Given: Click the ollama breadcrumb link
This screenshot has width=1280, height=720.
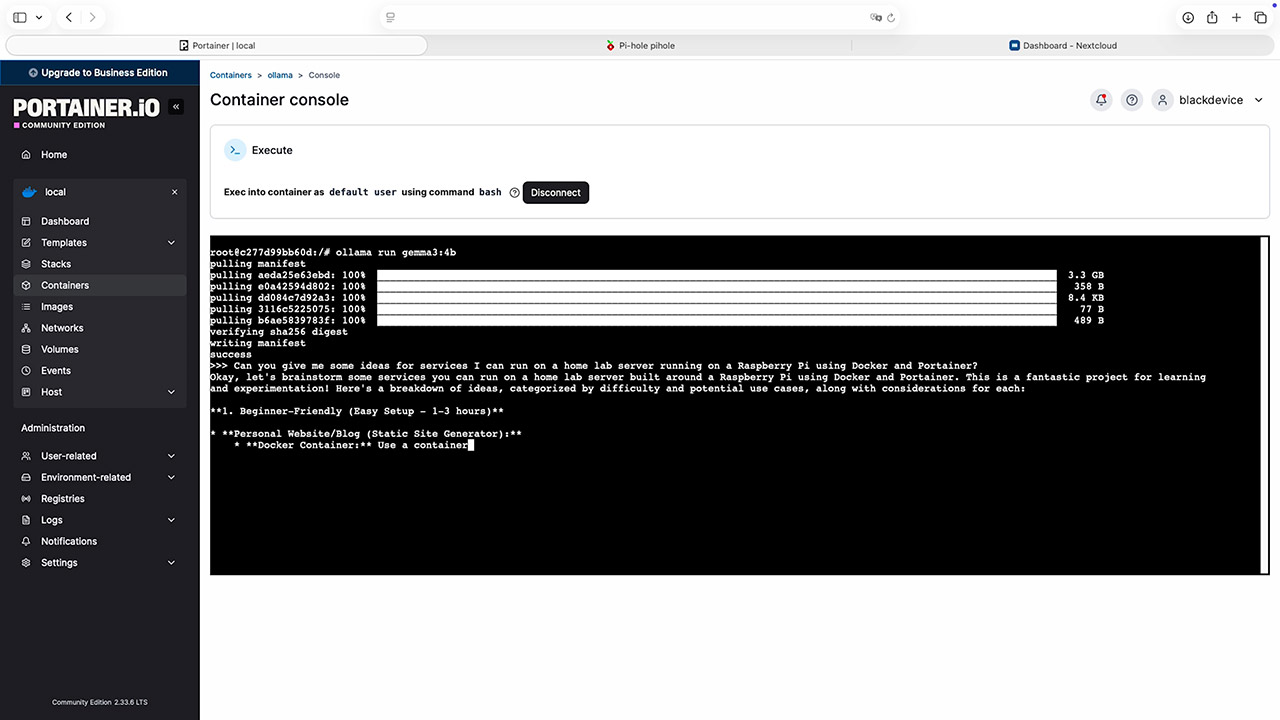Looking at the screenshot, I should pyautogui.click(x=280, y=74).
